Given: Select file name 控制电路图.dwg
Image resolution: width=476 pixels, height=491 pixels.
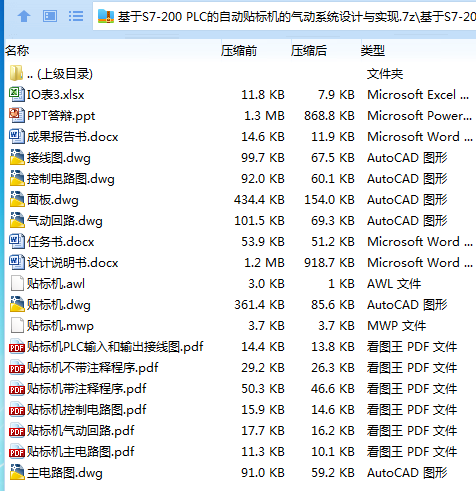Looking at the screenshot, I should (x=71, y=179).
